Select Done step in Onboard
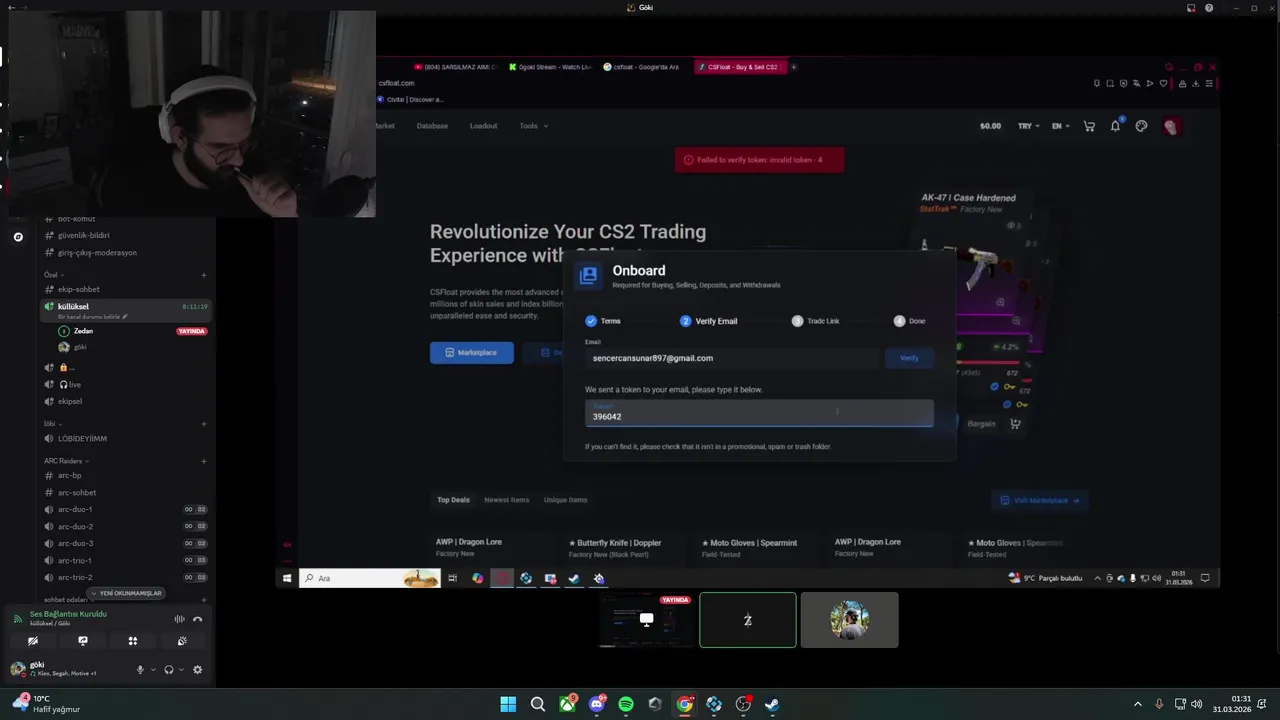Image resolution: width=1280 pixels, height=720 pixels. (910, 321)
